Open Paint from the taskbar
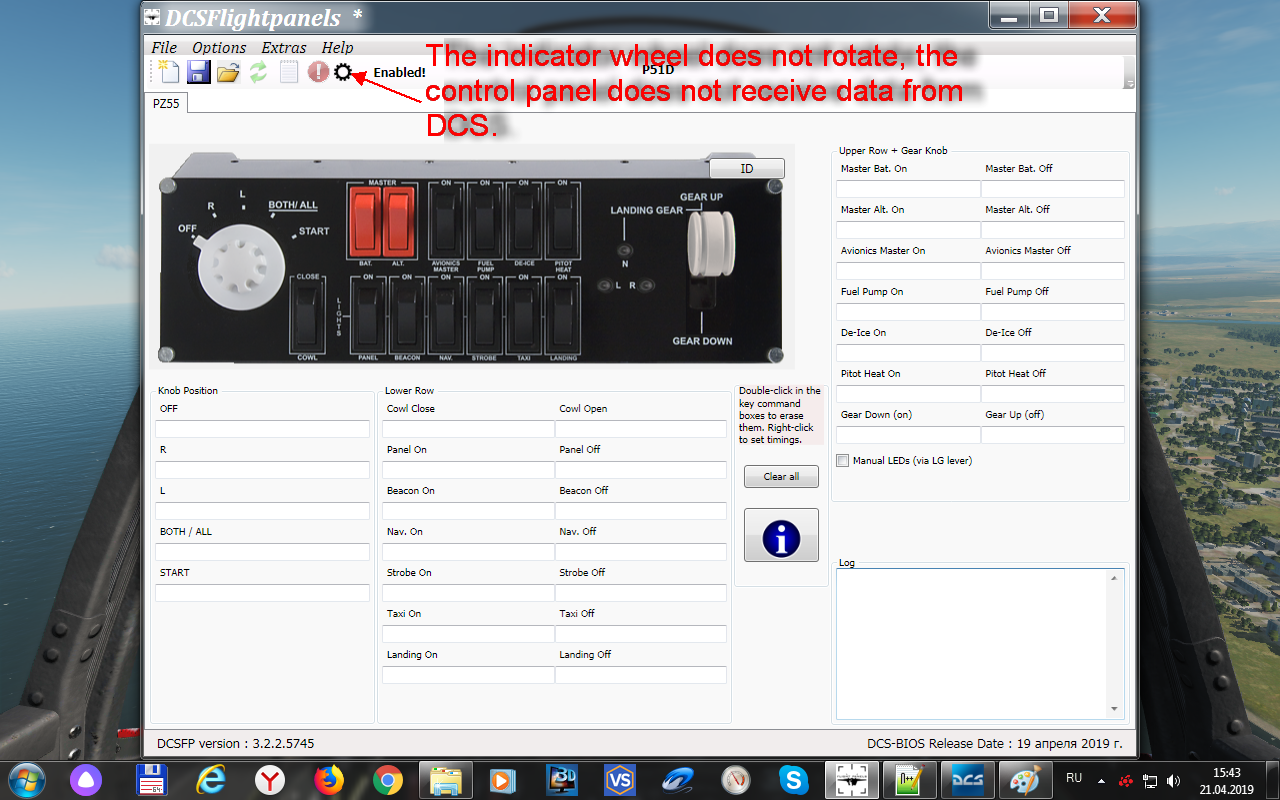The width and height of the screenshot is (1280, 800). [1025, 779]
